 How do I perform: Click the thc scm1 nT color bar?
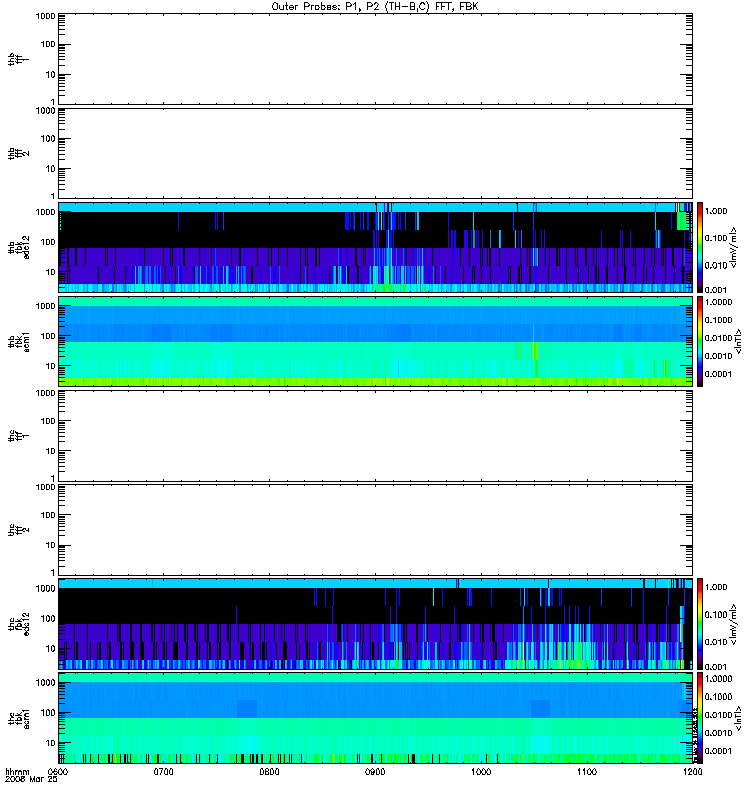point(700,718)
